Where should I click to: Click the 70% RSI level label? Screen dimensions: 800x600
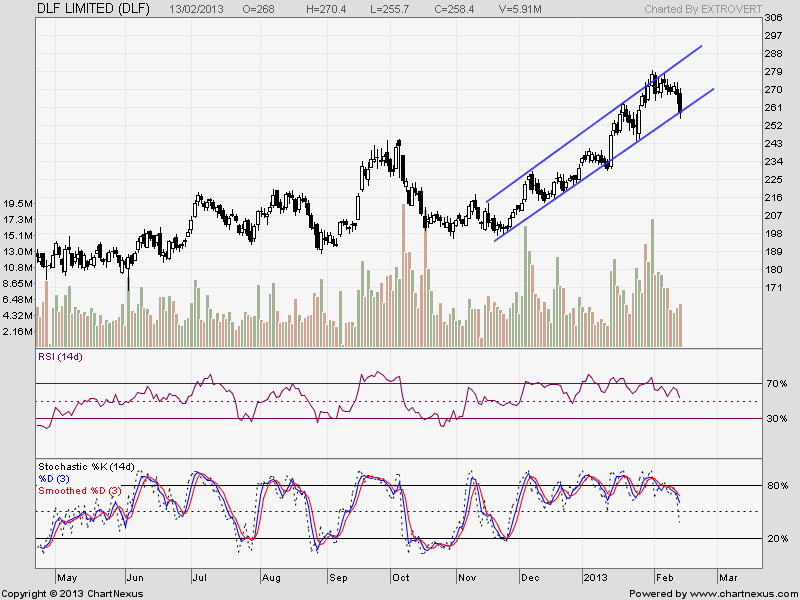775,384
